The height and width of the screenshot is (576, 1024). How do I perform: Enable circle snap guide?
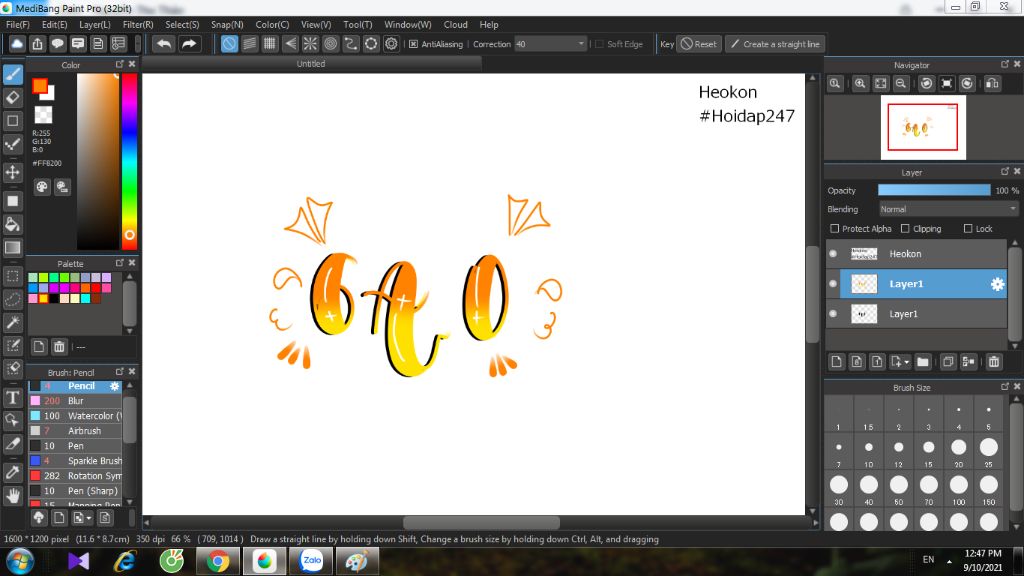(x=330, y=44)
